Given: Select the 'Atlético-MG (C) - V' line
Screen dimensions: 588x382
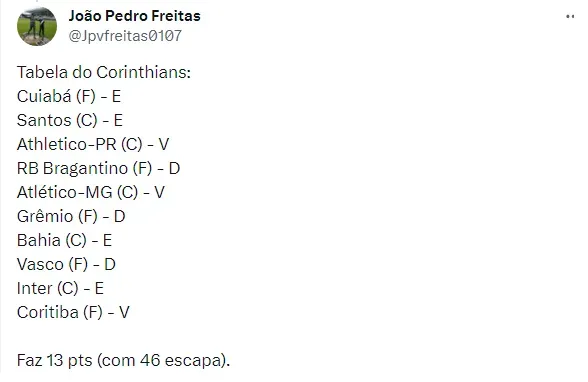Looking at the screenshot, I should pos(91,193).
